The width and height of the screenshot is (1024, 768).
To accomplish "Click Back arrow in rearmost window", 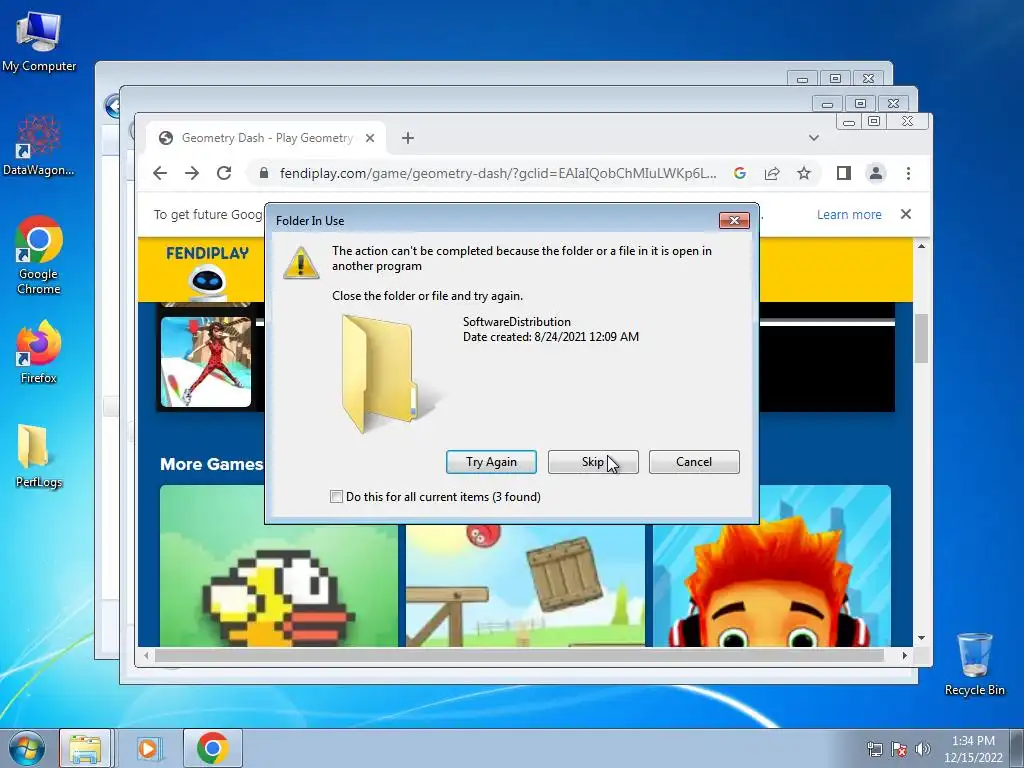I will (113, 105).
